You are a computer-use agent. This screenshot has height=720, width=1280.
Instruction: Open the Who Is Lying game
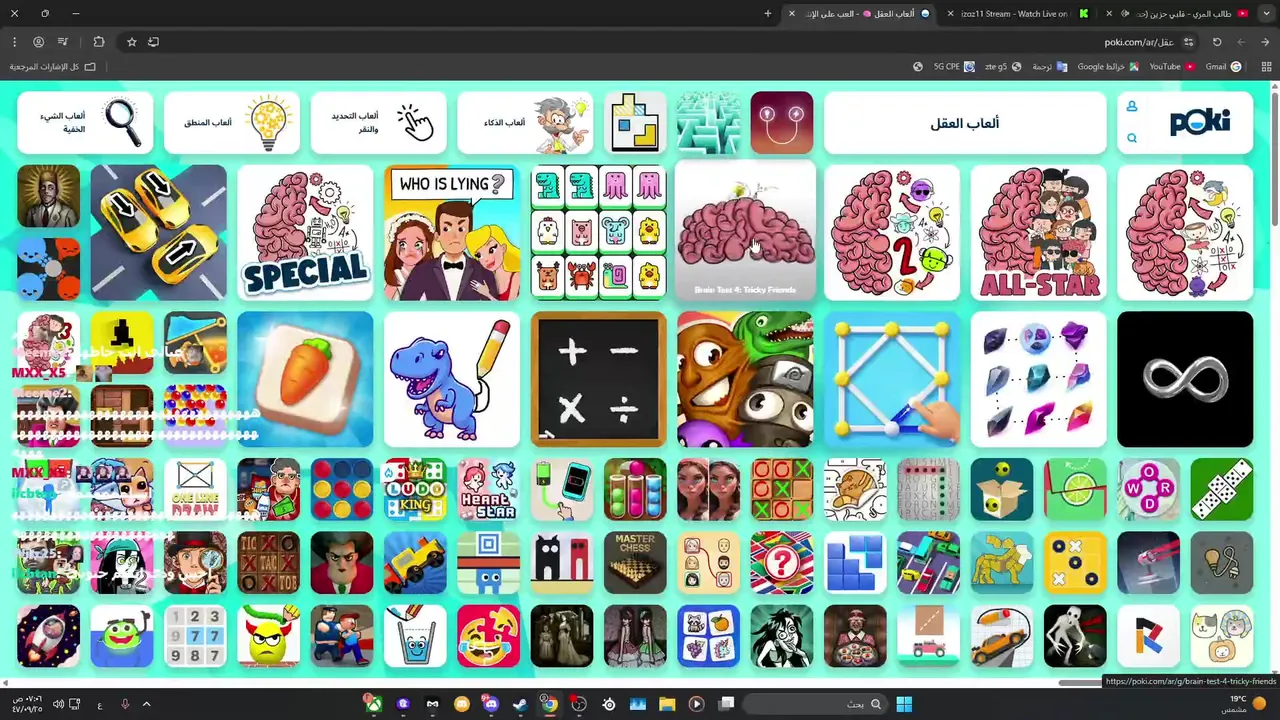452,233
